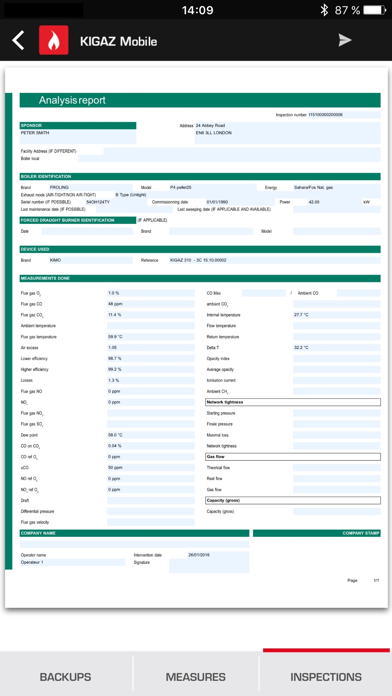Tap the back arrow icon

(x=18, y=40)
